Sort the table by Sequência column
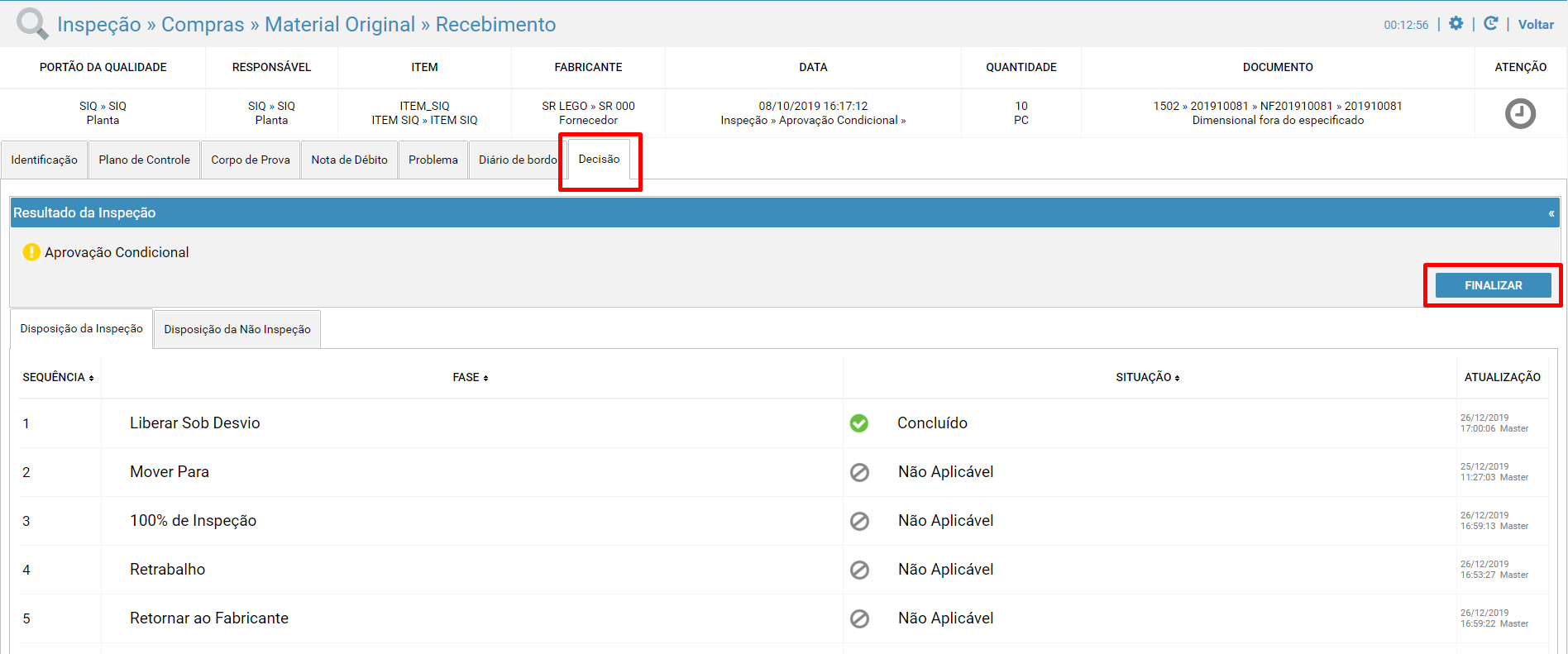1568x654 pixels. click(x=58, y=377)
